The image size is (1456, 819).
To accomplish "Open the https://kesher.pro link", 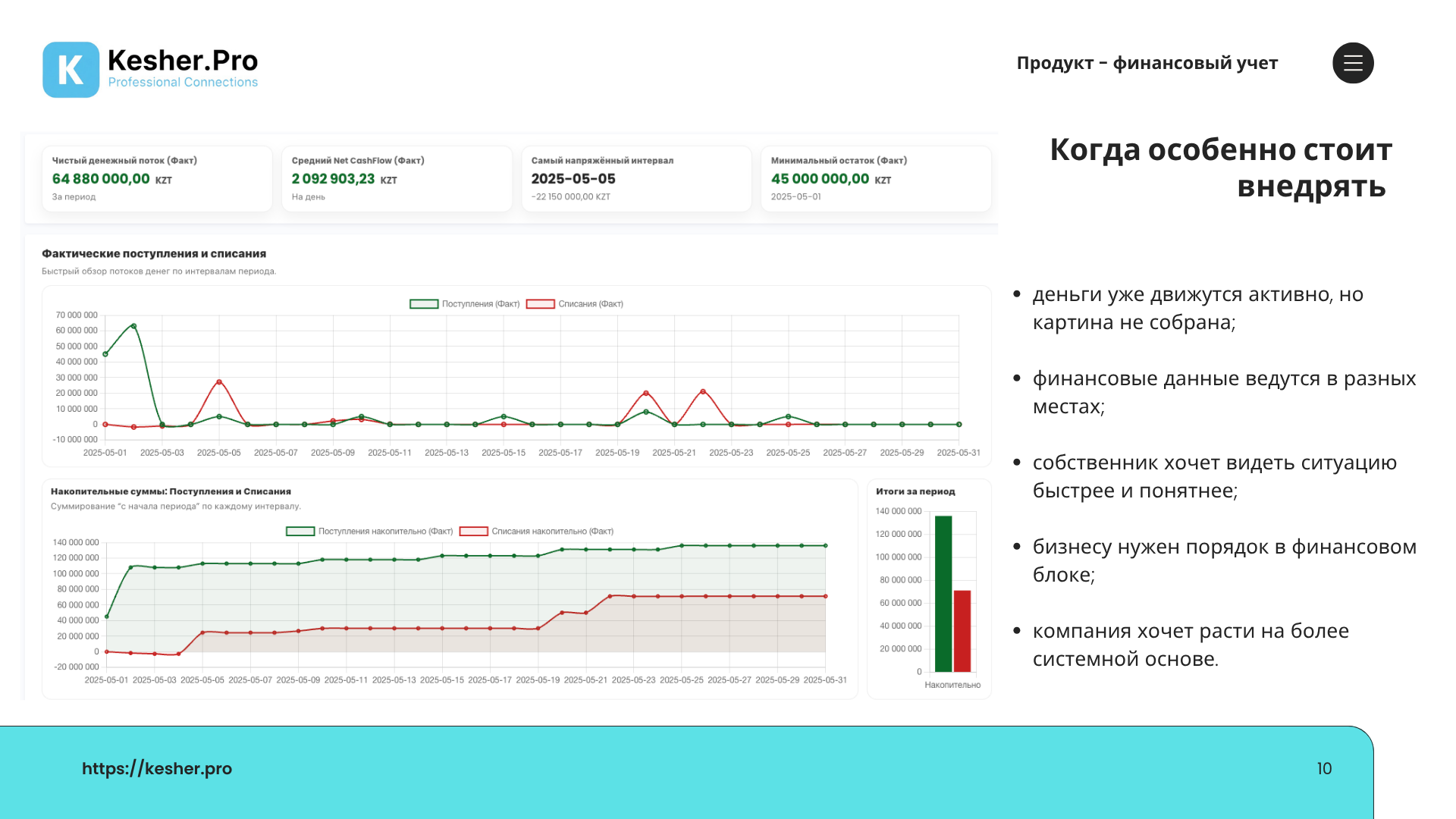I will [157, 768].
